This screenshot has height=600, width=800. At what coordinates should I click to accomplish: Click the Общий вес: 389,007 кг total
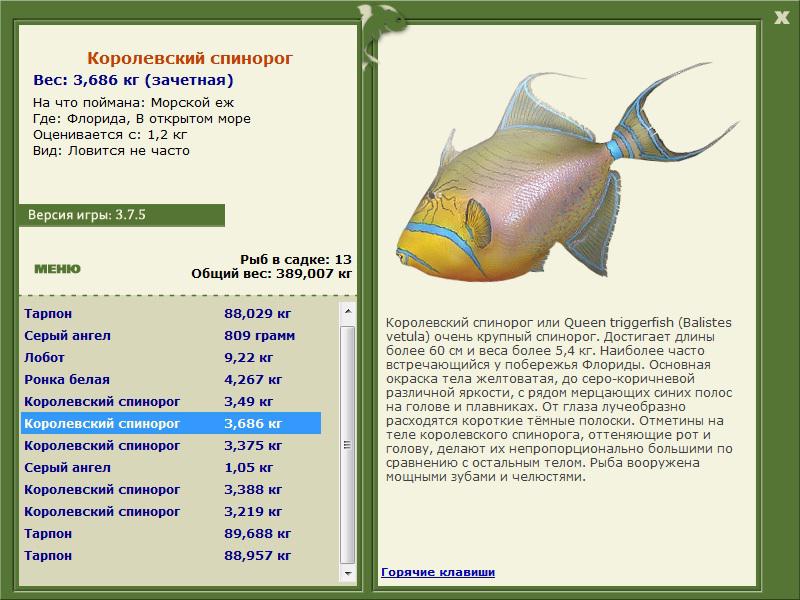coord(271,273)
